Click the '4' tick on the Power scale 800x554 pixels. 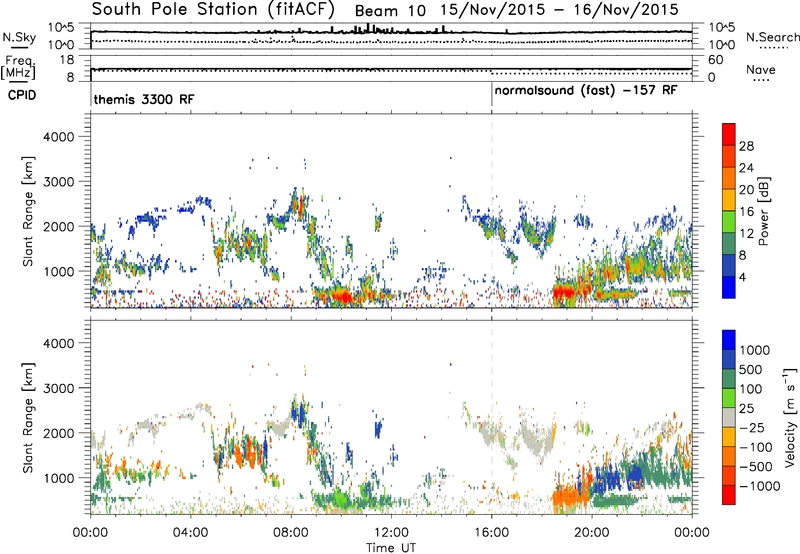(743, 277)
